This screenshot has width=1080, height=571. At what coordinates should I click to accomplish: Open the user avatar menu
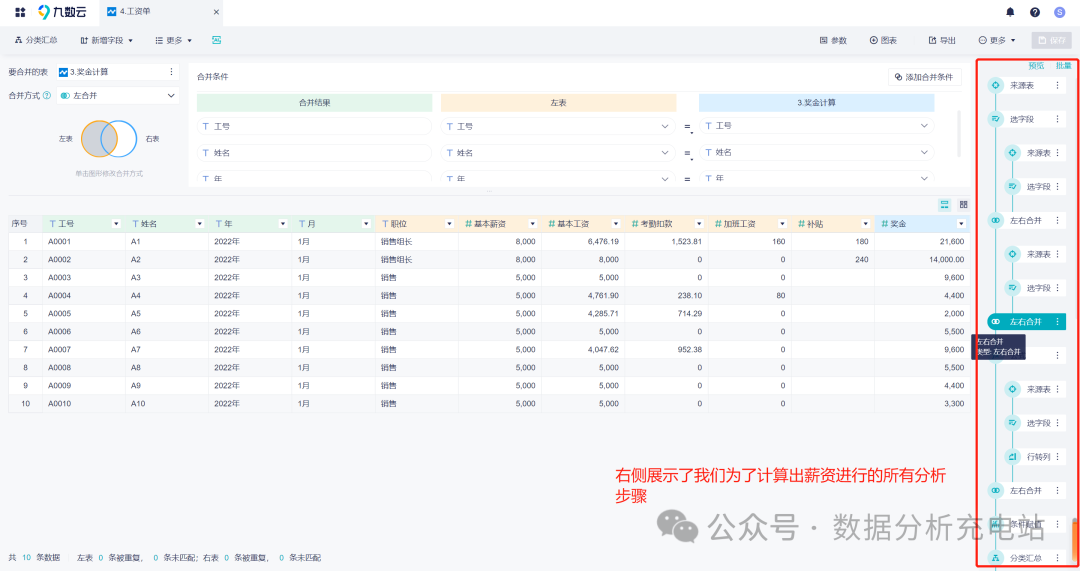pos(1059,12)
